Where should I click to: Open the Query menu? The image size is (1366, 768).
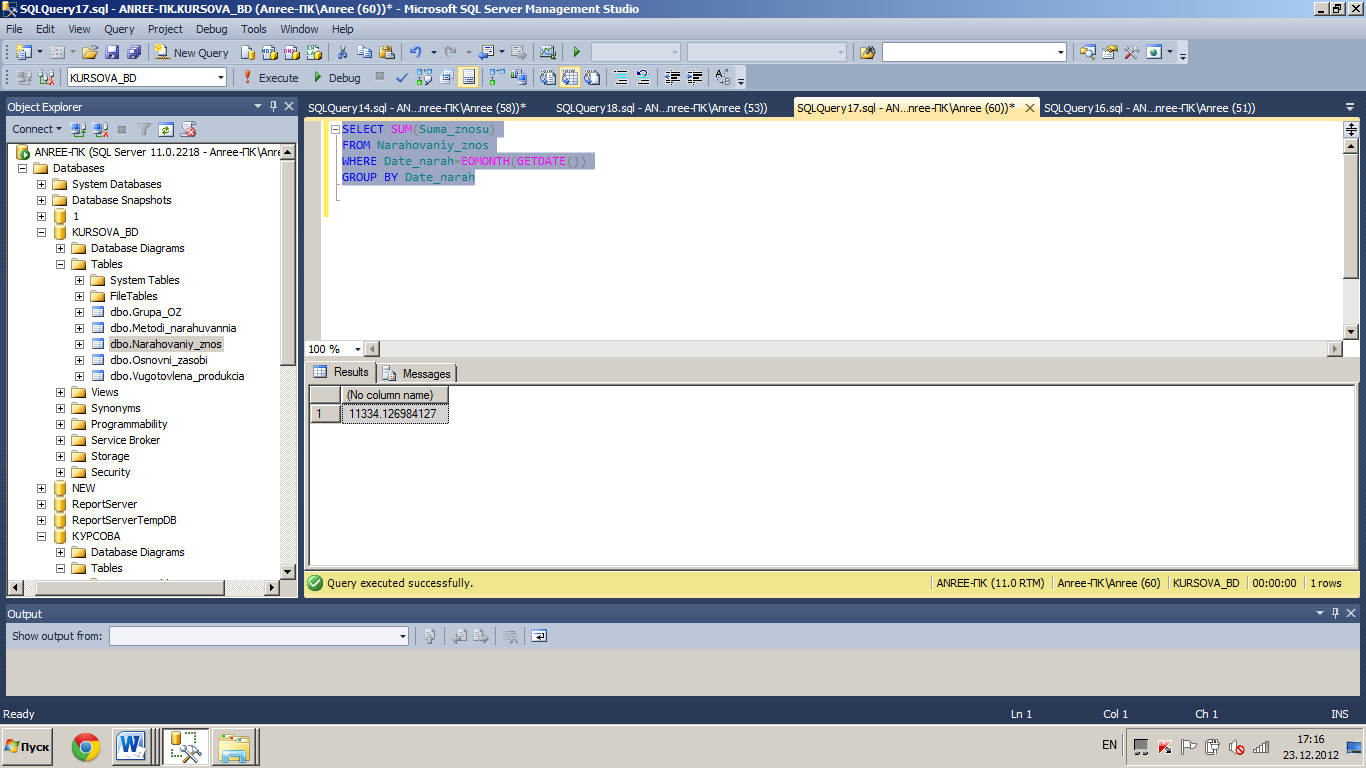coord(119,29)
